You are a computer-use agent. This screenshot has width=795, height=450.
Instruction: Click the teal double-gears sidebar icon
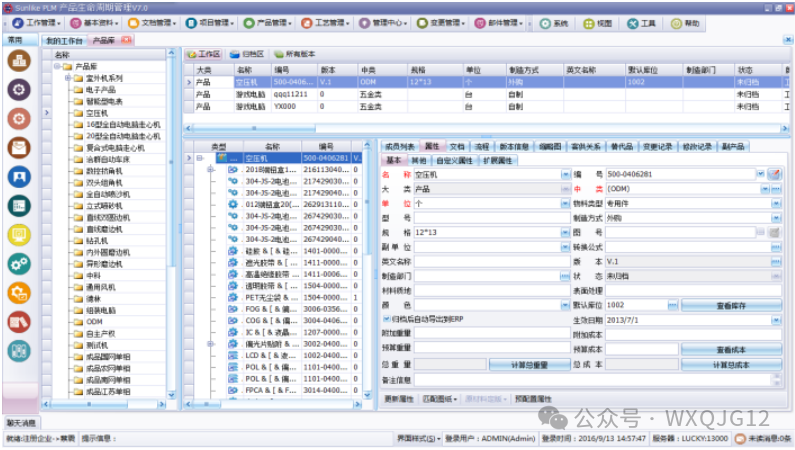[x=19, y=264]
